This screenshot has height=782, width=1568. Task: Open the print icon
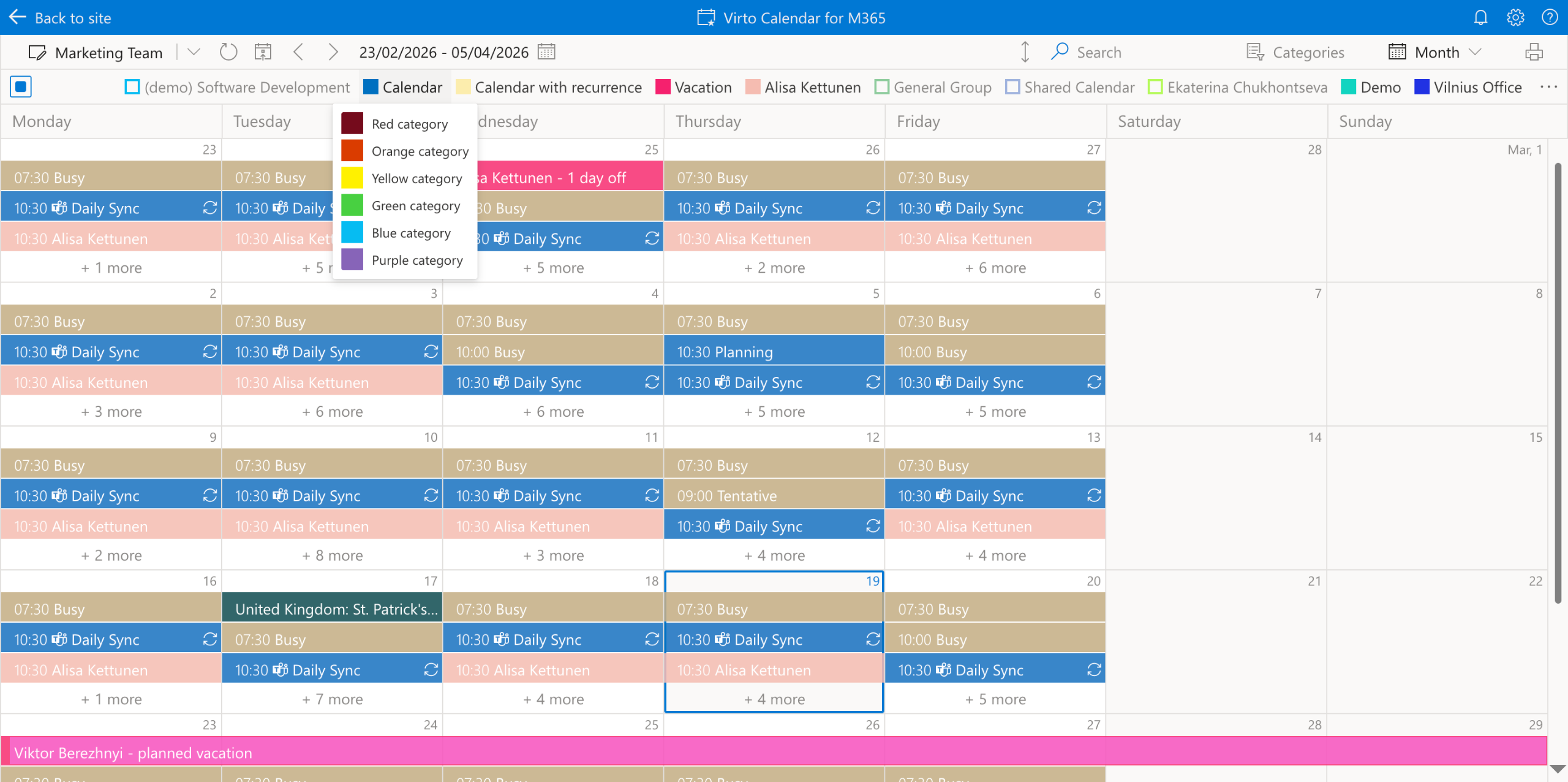pyautogui.click(x=1534, y=52)
